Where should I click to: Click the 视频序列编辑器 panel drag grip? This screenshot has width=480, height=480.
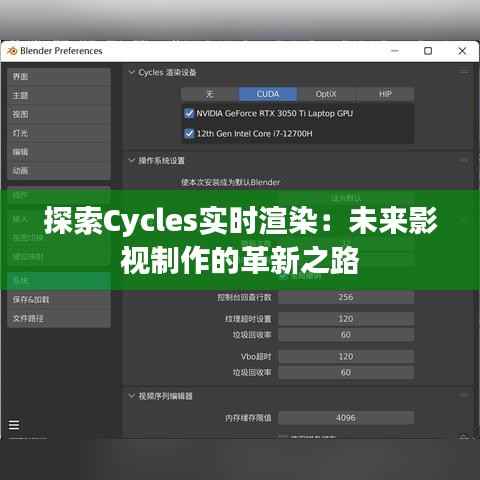(464, 396)
